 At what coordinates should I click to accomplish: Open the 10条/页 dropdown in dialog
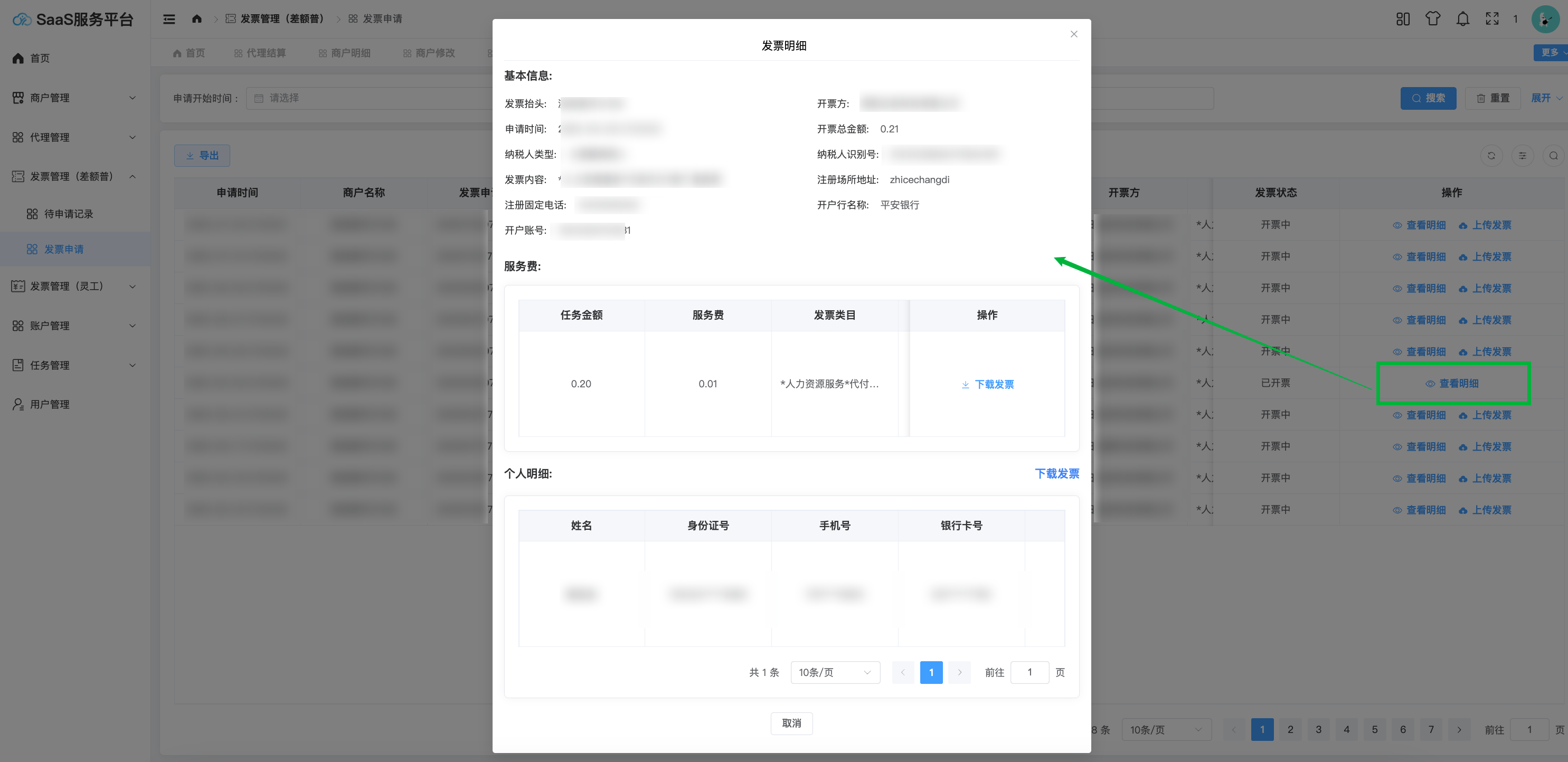[x=835, y=672]
